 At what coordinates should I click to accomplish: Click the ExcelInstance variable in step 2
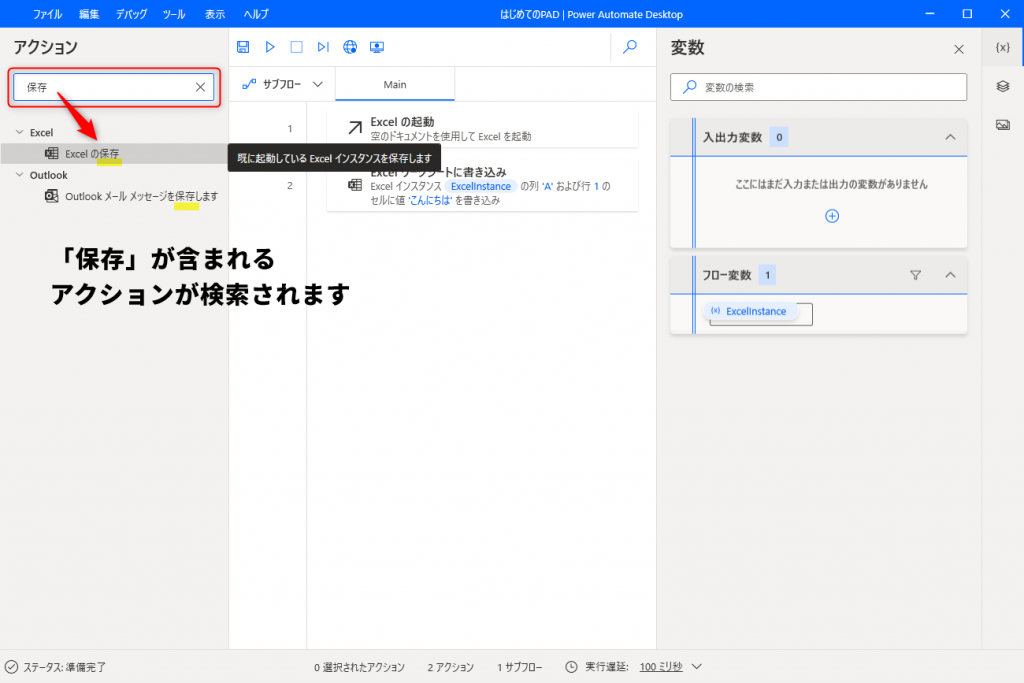[x=481, y=186]
